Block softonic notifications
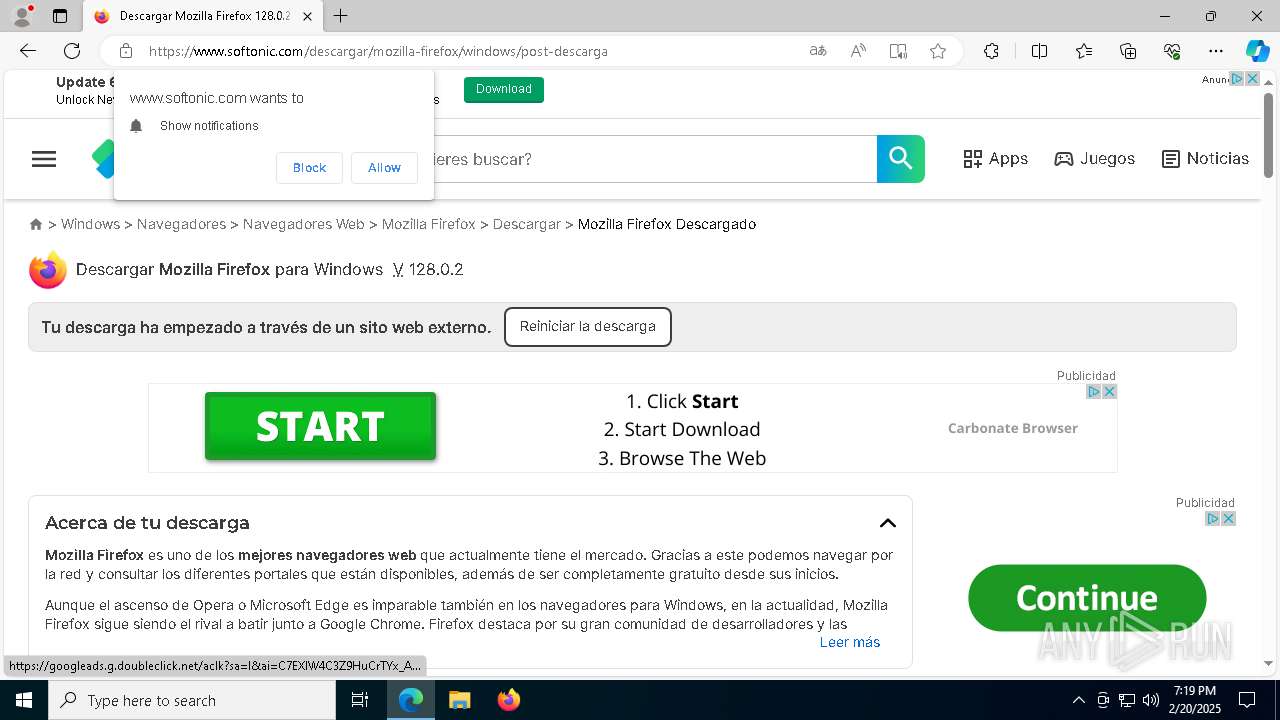Screen dimensions: 1280x720 click(x=309, y=168)
